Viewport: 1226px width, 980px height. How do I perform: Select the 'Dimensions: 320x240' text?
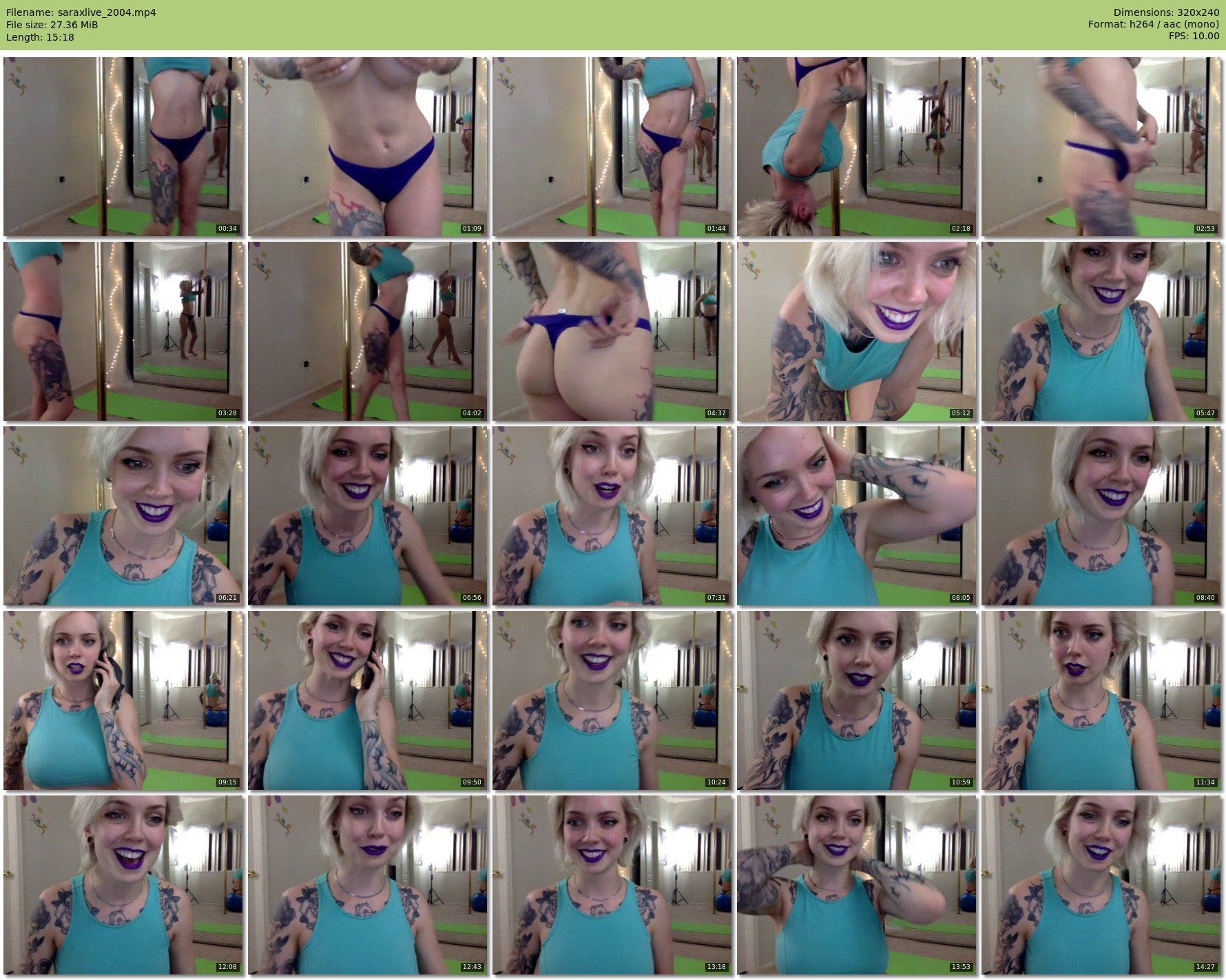click(x=1166, y=12)
